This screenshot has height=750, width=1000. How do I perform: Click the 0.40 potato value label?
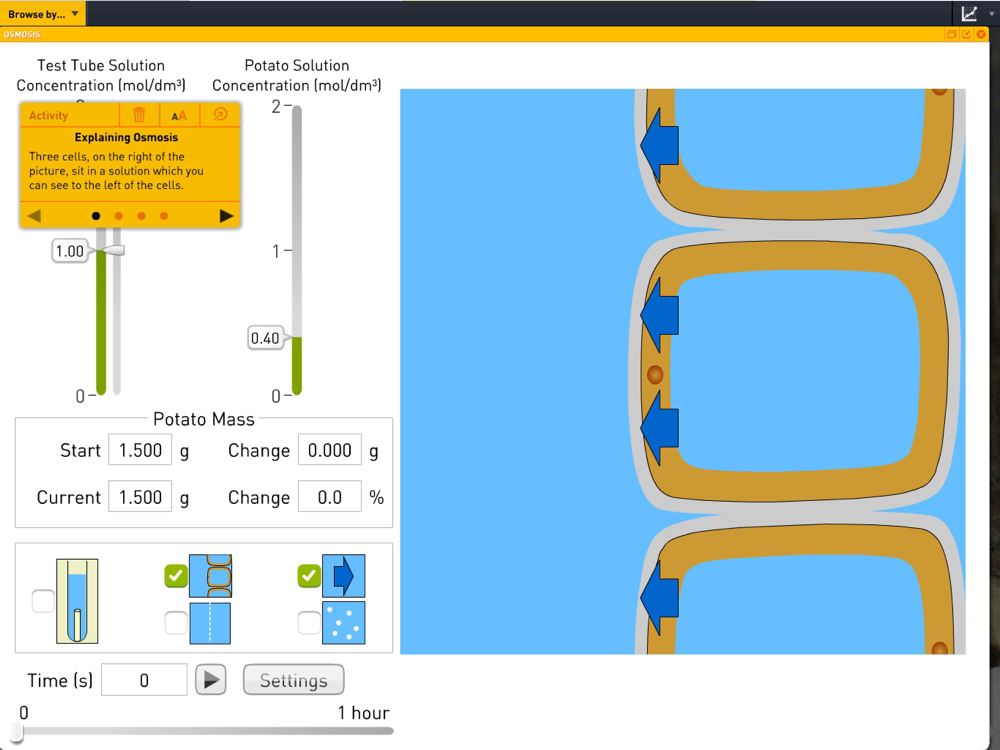(265, 338)
